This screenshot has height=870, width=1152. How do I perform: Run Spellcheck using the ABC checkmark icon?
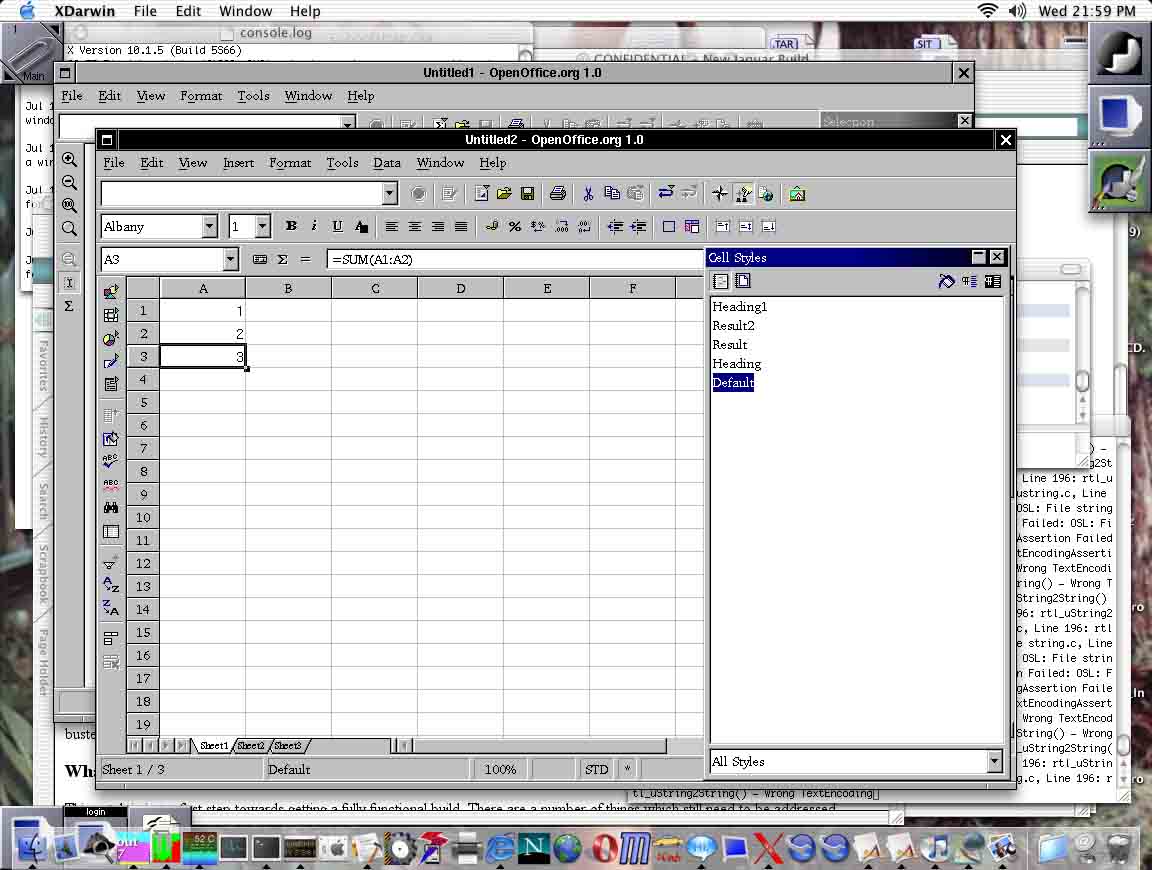[x=111, y=461]
